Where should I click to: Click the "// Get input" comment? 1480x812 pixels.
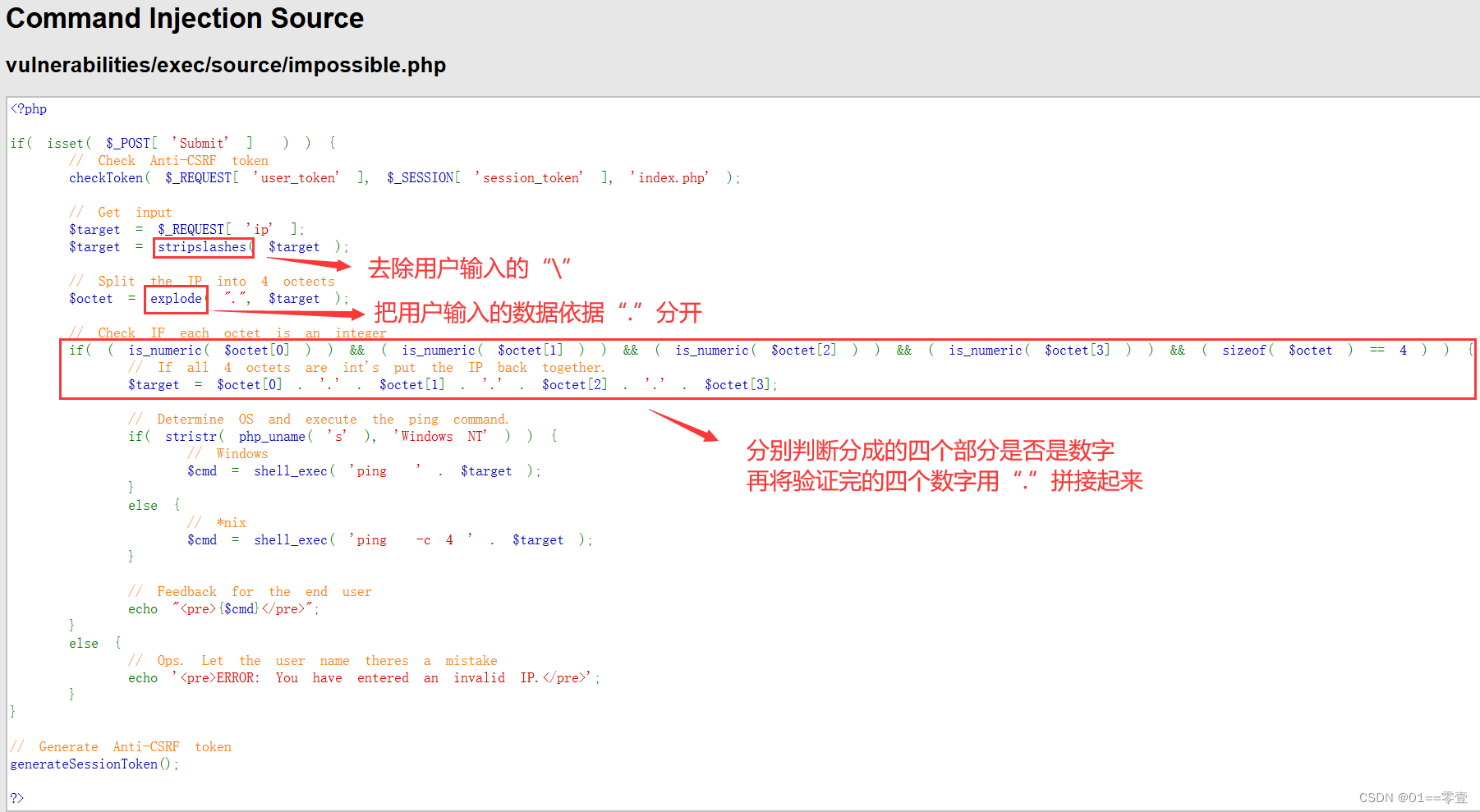coord(120,213)
